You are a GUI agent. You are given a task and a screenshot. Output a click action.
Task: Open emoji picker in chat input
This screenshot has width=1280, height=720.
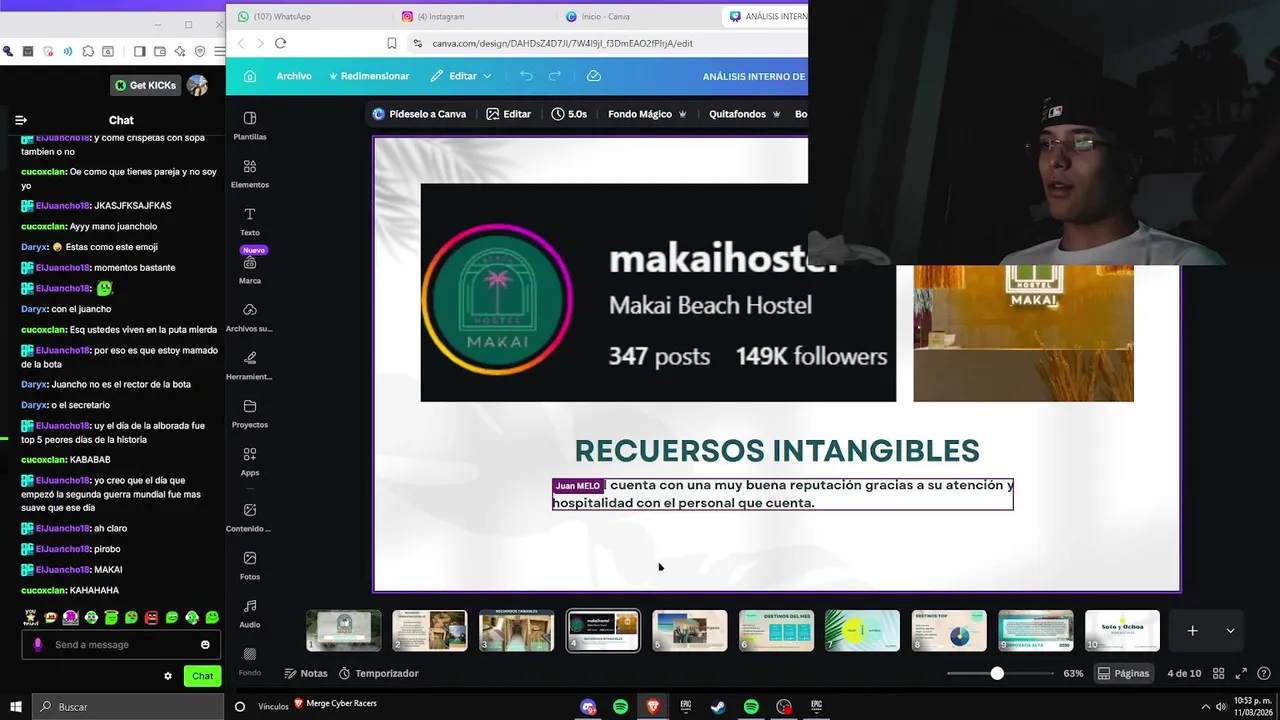(x=205, y=645)
